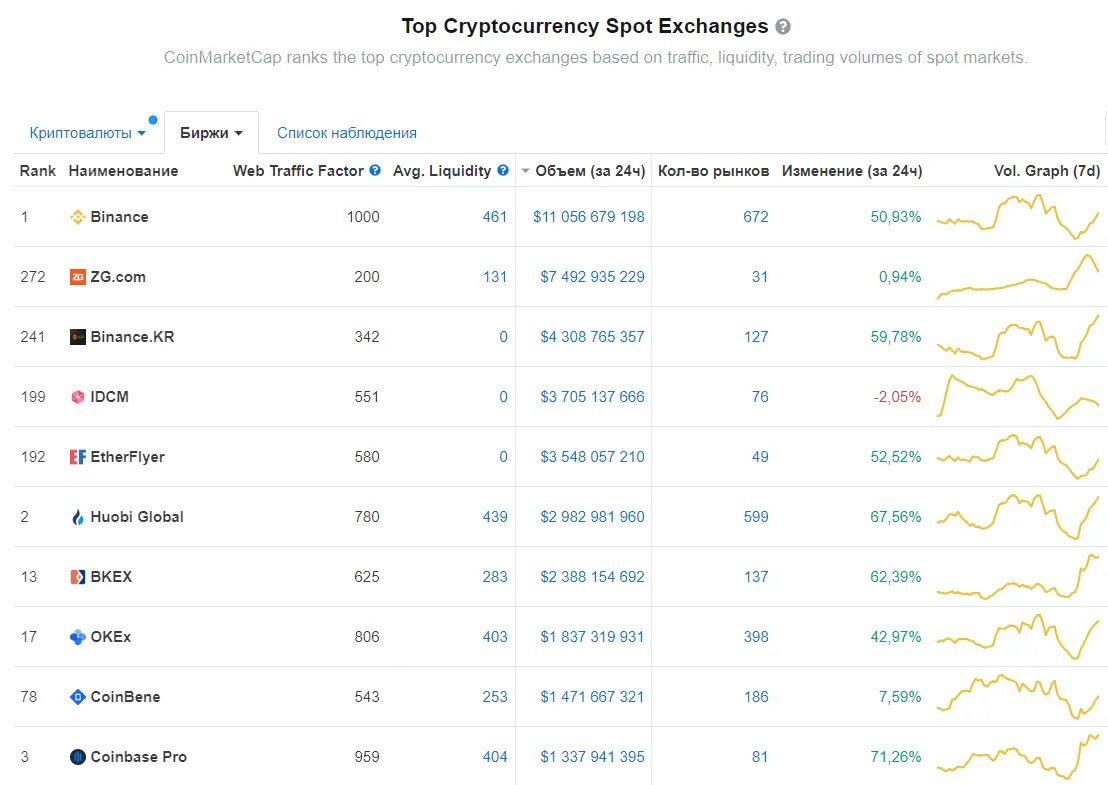Image resolution: width=1108 pixels, height=785 pixels.
Task: Sort by Объем (за 24ч) header
Action: pos(590,171)
